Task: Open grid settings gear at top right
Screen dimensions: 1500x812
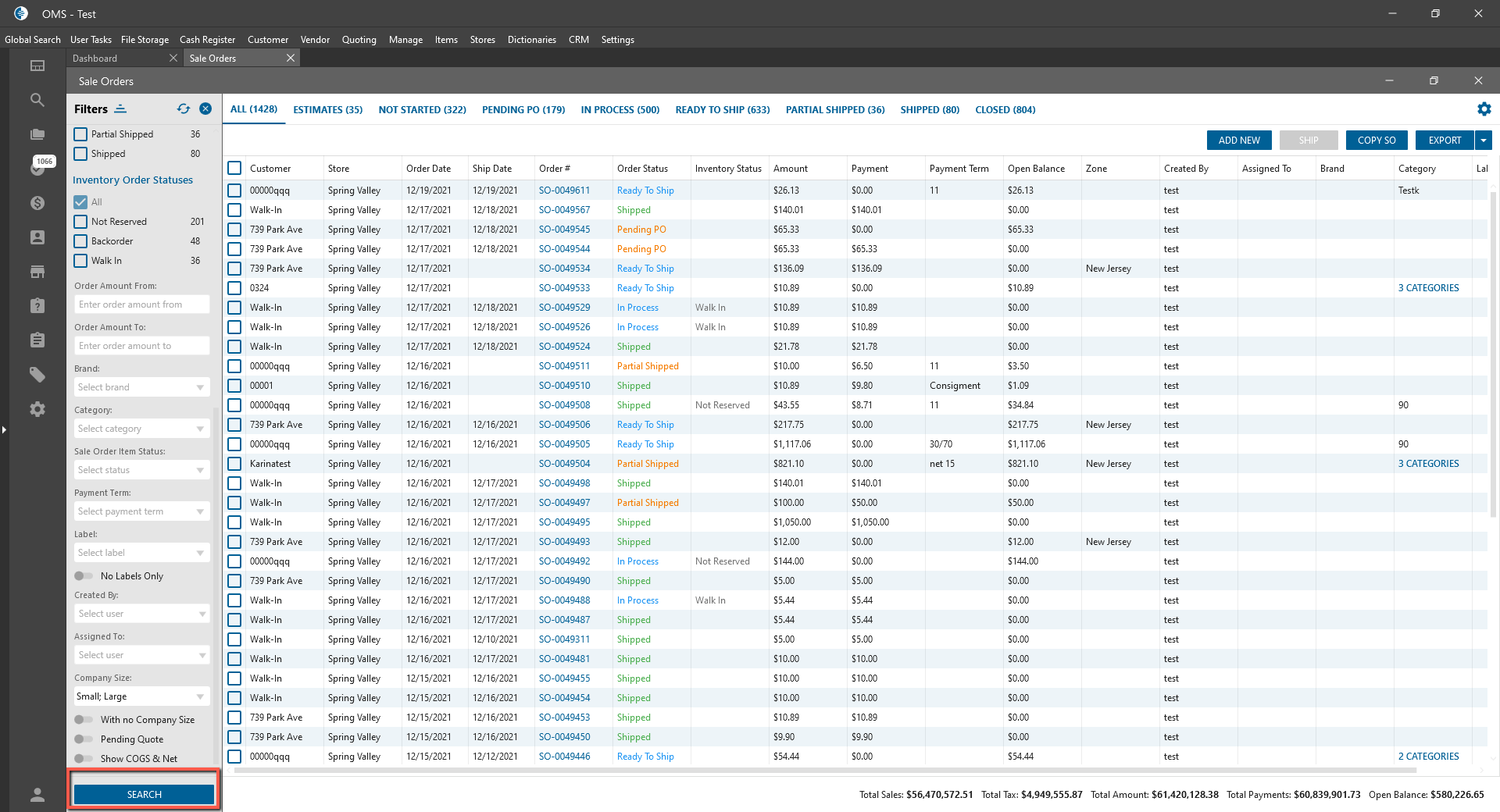Action: tap(1484, 109)
